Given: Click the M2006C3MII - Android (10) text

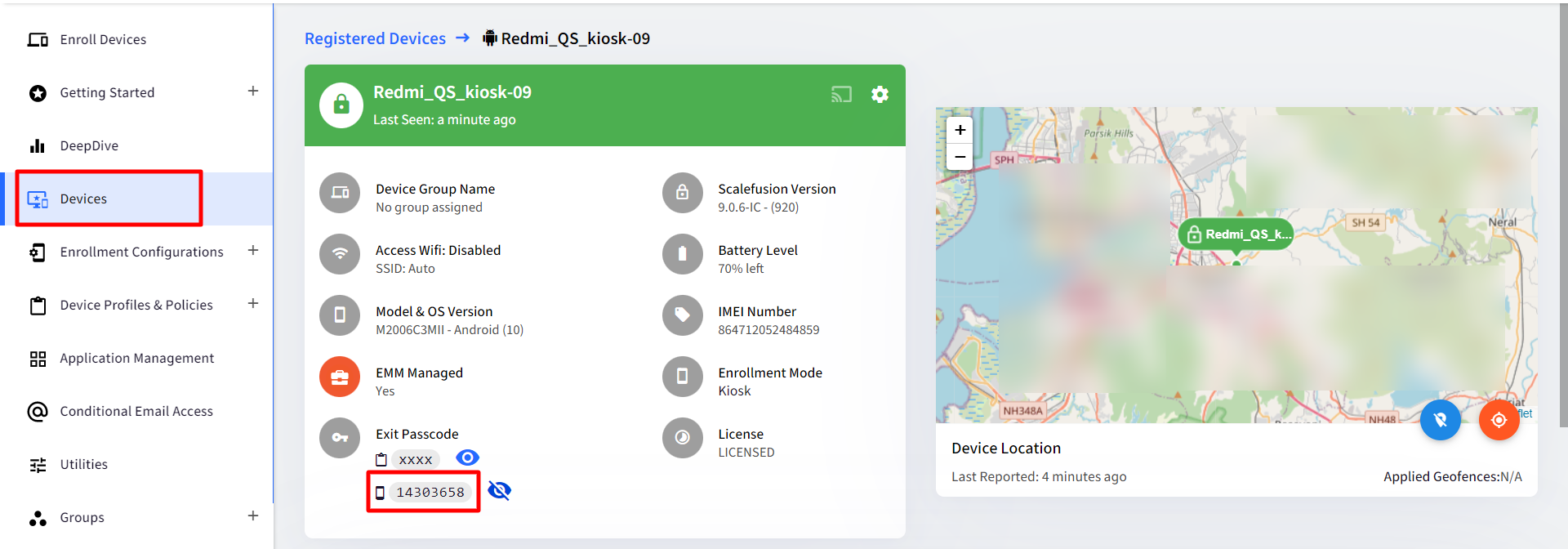Looking at the screenshot, I should pyautogui.click(x=449, y=330).
